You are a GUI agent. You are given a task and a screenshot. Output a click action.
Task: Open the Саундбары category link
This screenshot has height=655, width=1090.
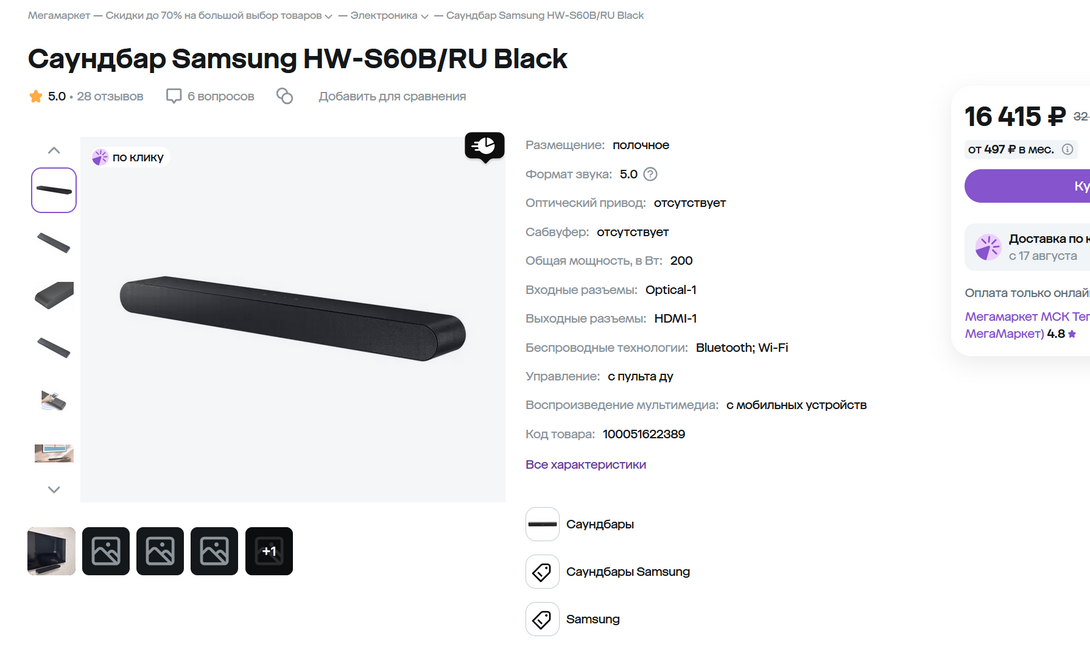coord(599,524)
